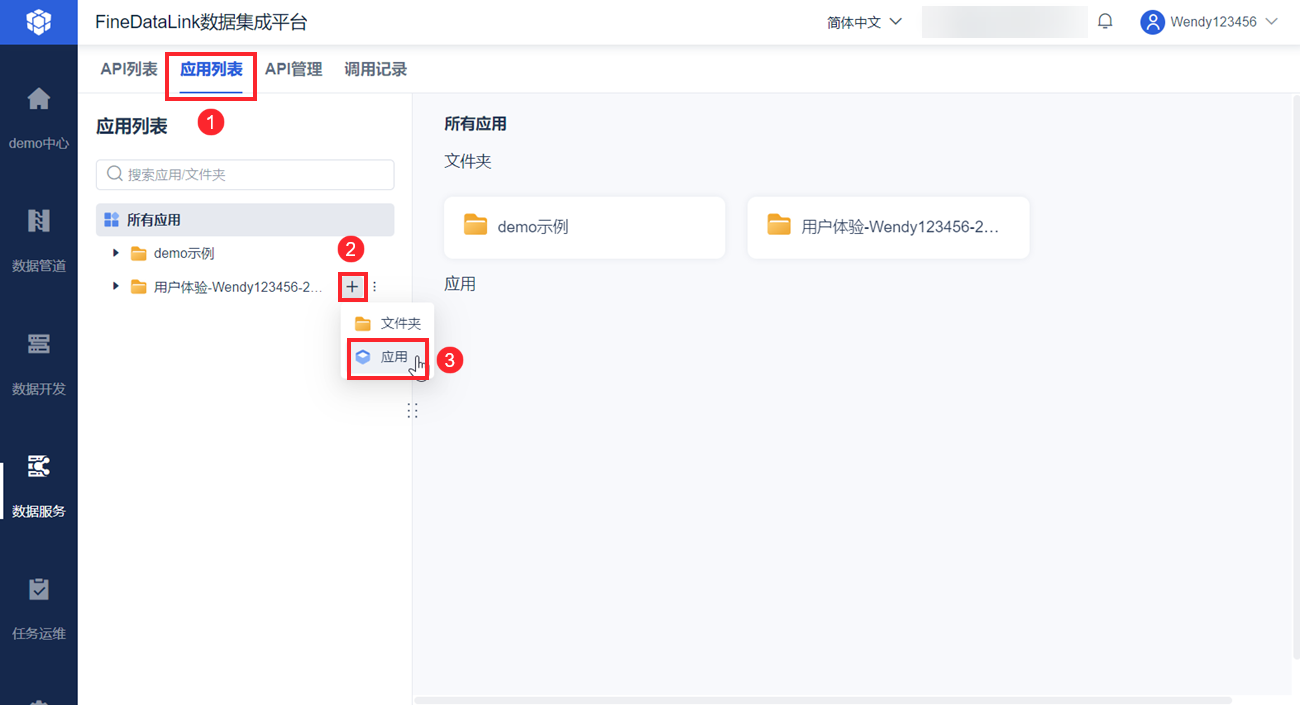Click the 搜索应用/文件夹 search field
Viewport: 1300px width, 705px height.
pos(245,174)
